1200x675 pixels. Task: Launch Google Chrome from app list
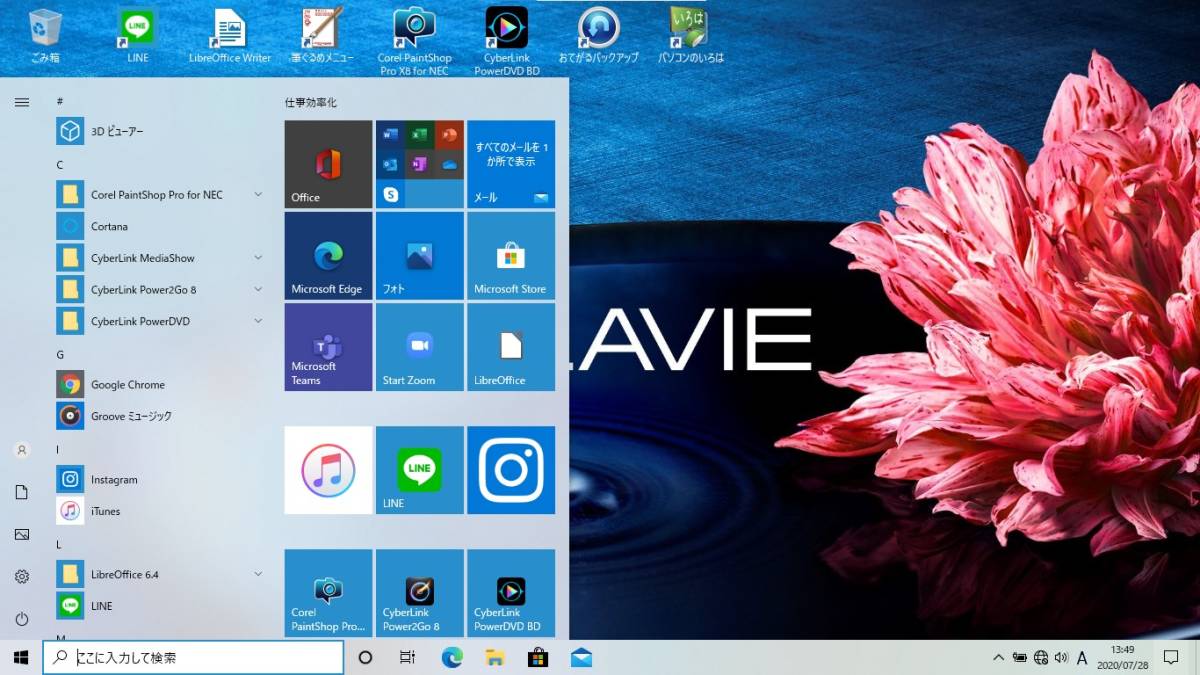(160, 384)
